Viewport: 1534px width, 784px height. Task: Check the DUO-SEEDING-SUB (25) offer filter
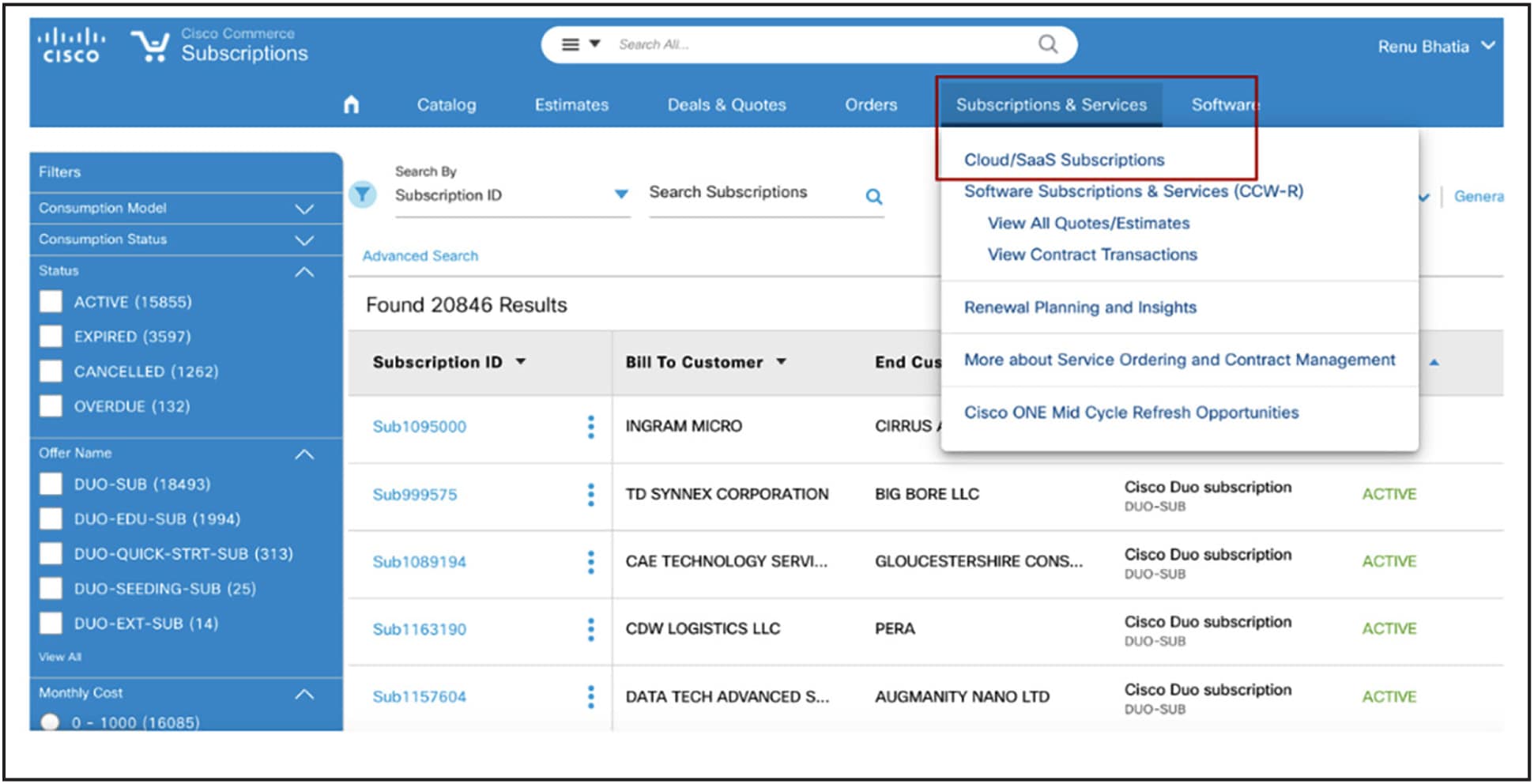click(x=51, y=588)
